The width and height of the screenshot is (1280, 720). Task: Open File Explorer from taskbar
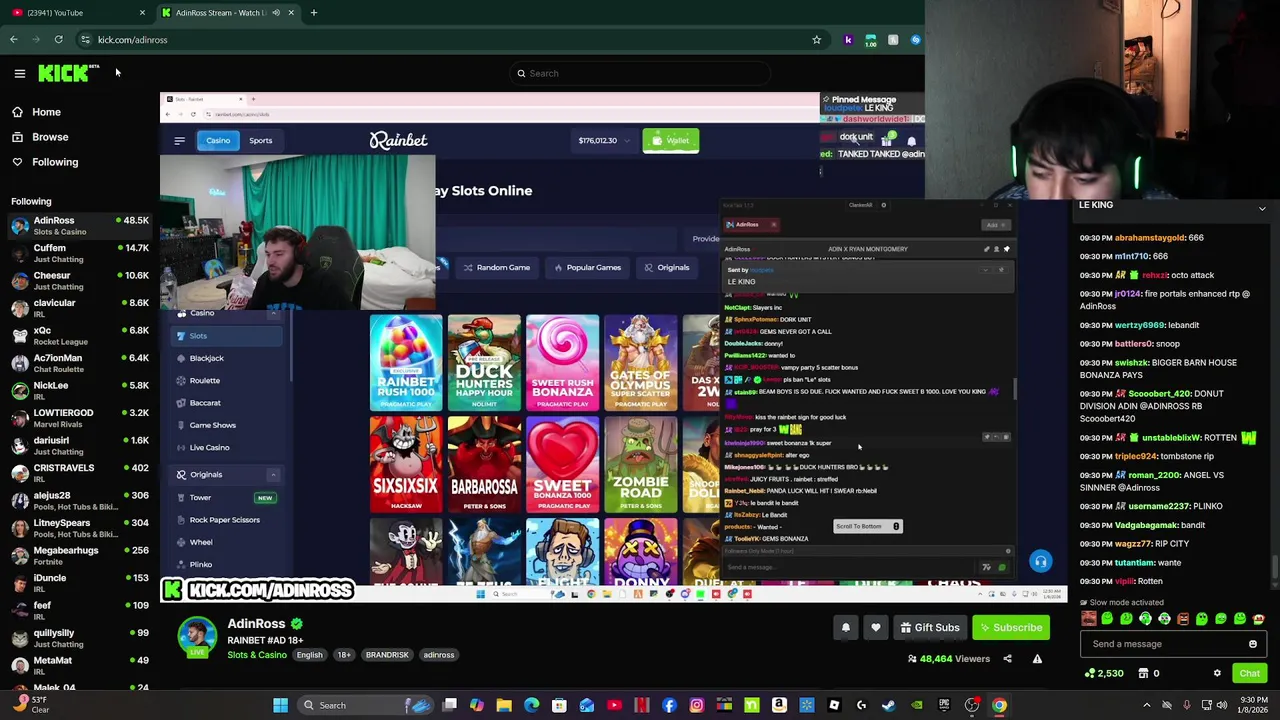tap(504, 705)
